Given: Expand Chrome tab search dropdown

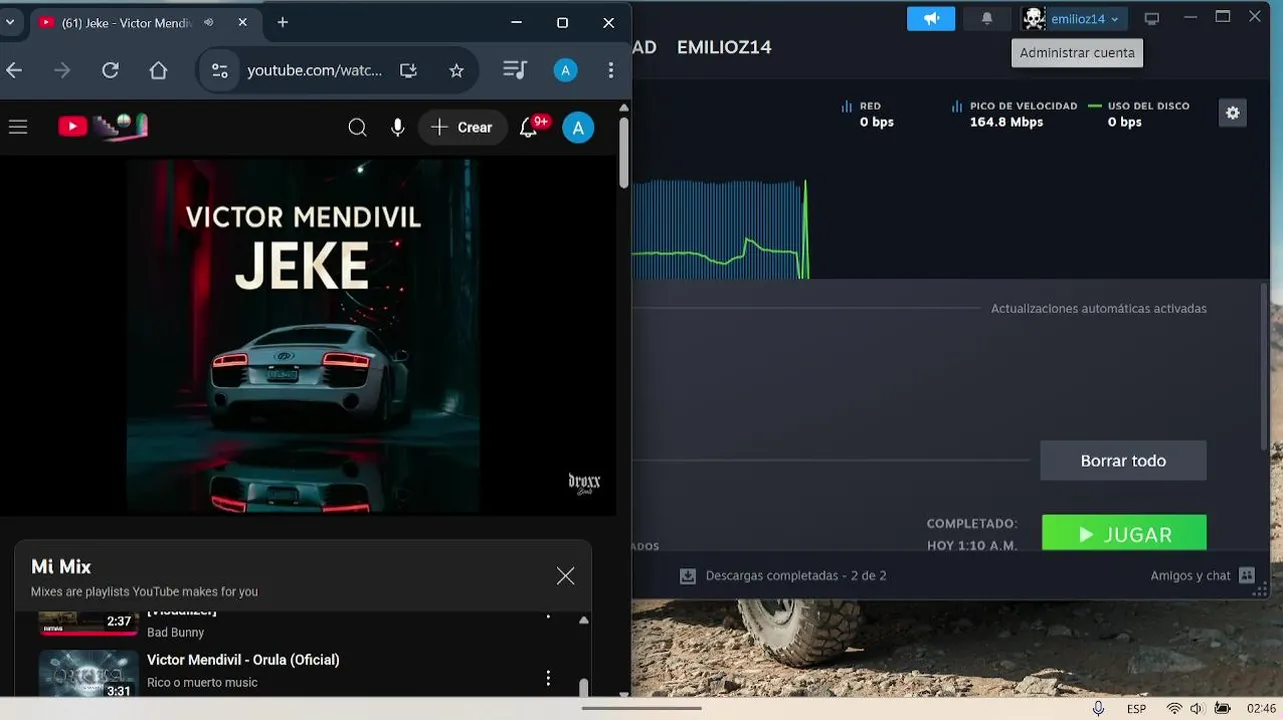Looking at the screenshot, I should pos(10,22).
